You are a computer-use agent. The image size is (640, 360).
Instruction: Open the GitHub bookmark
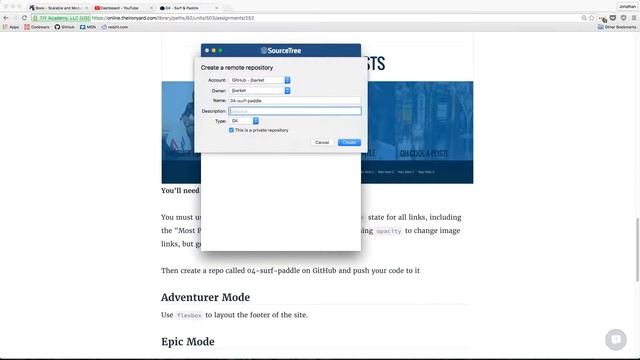pos(64,27)
